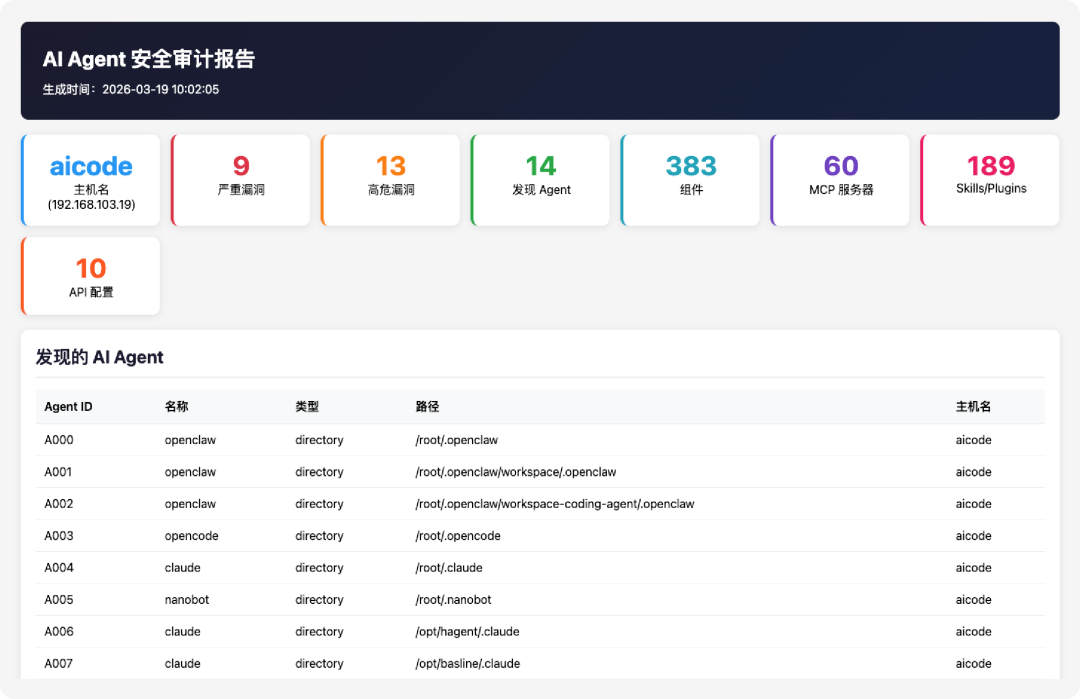
Task: Select Agent ID cell 'A001'
Action: point(58,472)
